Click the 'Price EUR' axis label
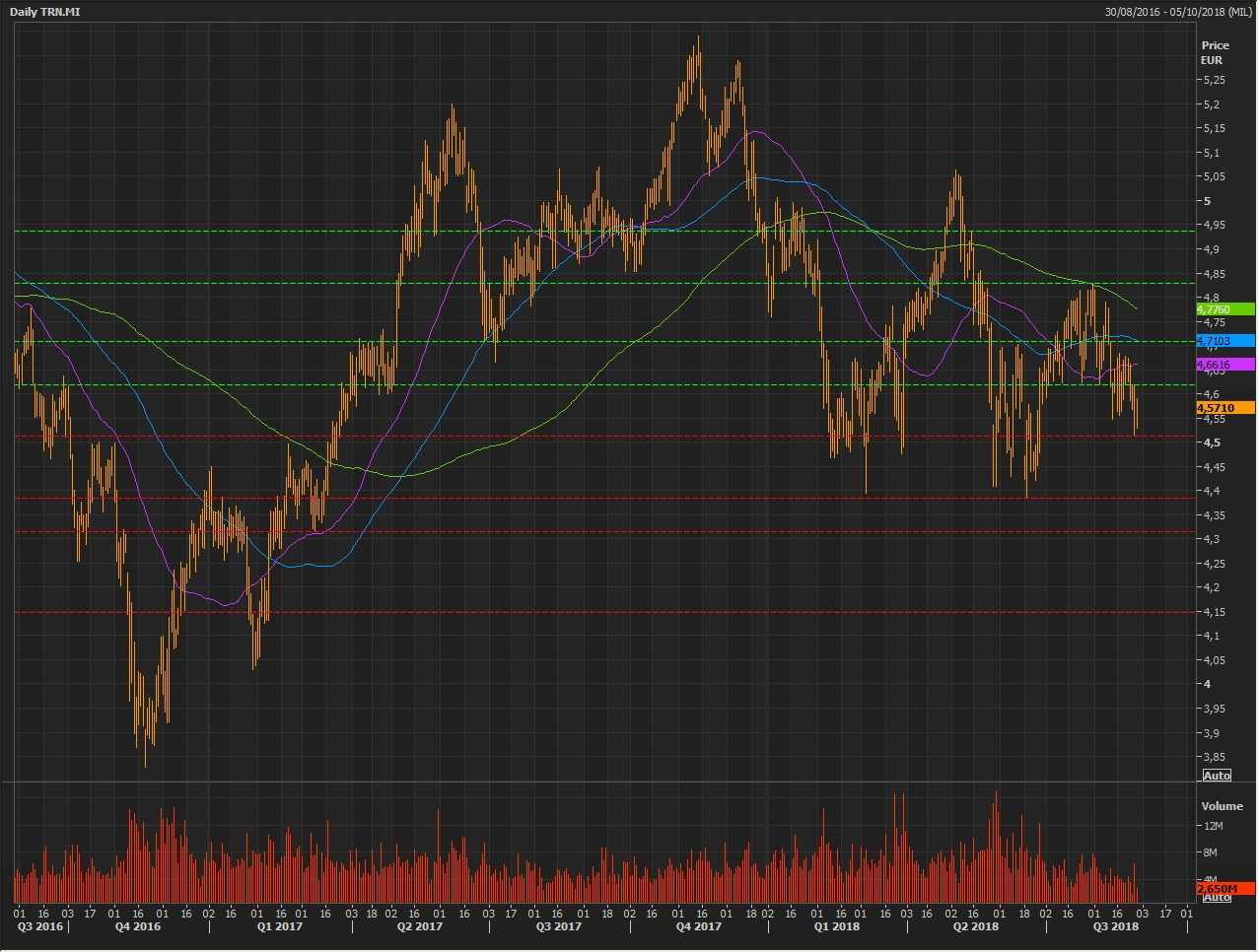Viewport: 1258px width, 952px height. coord(1215,52)
